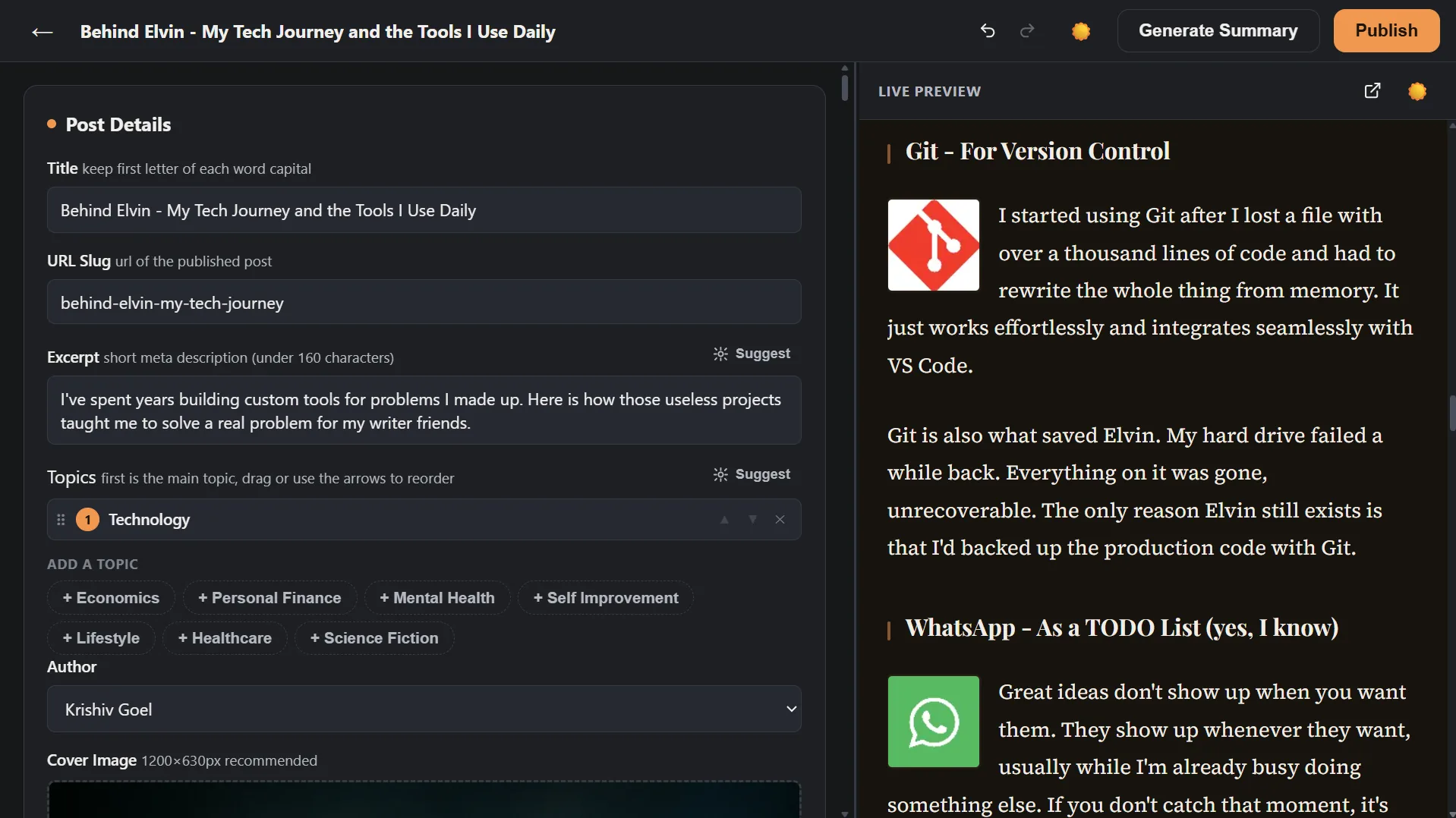Click the WhatsApp logo image in preview
This screenshot has width=1456, height=818.
point(934,722)
